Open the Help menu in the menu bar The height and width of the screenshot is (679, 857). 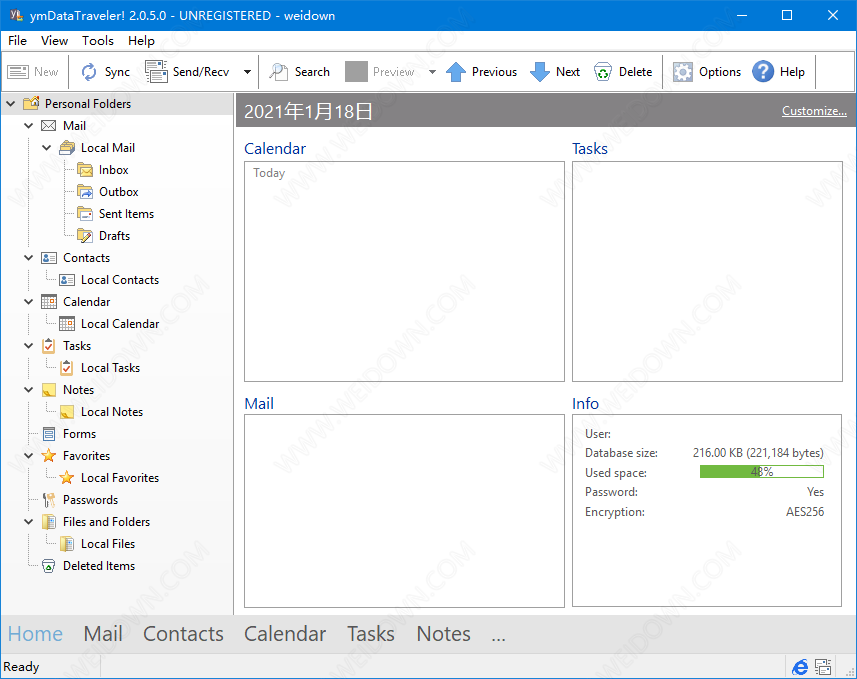click(141, 40)
